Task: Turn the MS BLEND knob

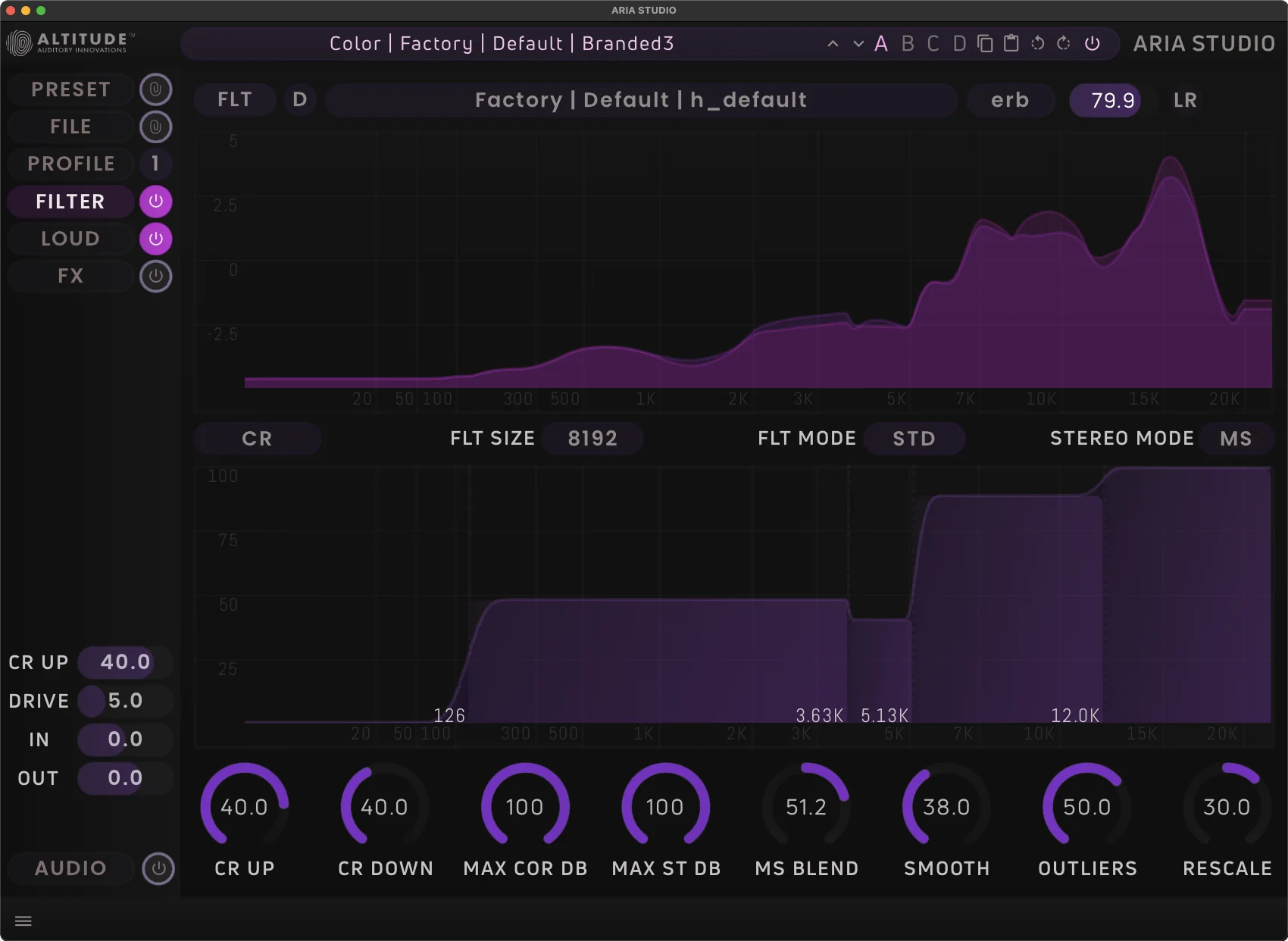Action: pos(805,807)
